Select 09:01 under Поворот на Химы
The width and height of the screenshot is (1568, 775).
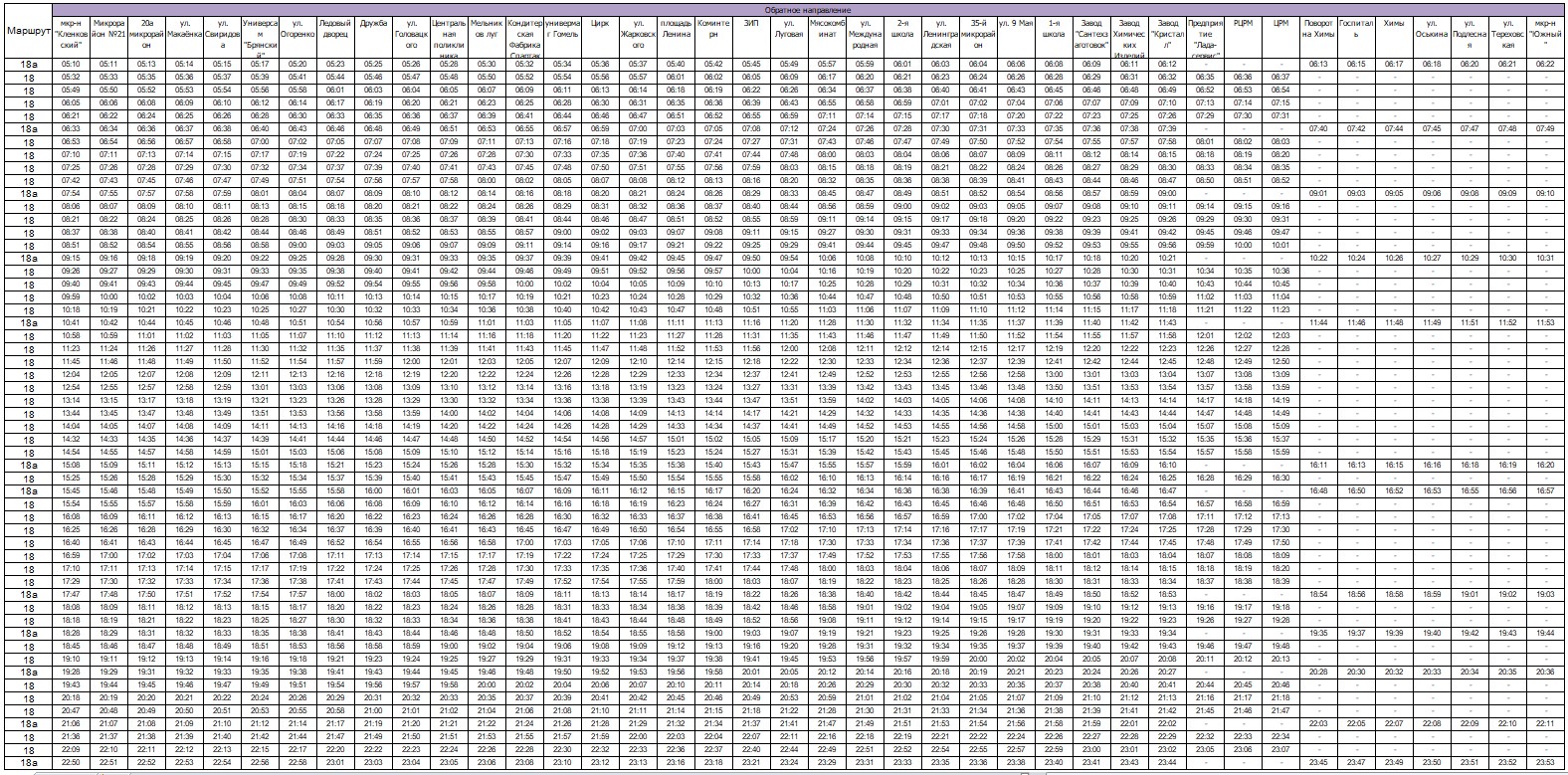tap(1318, 193)
